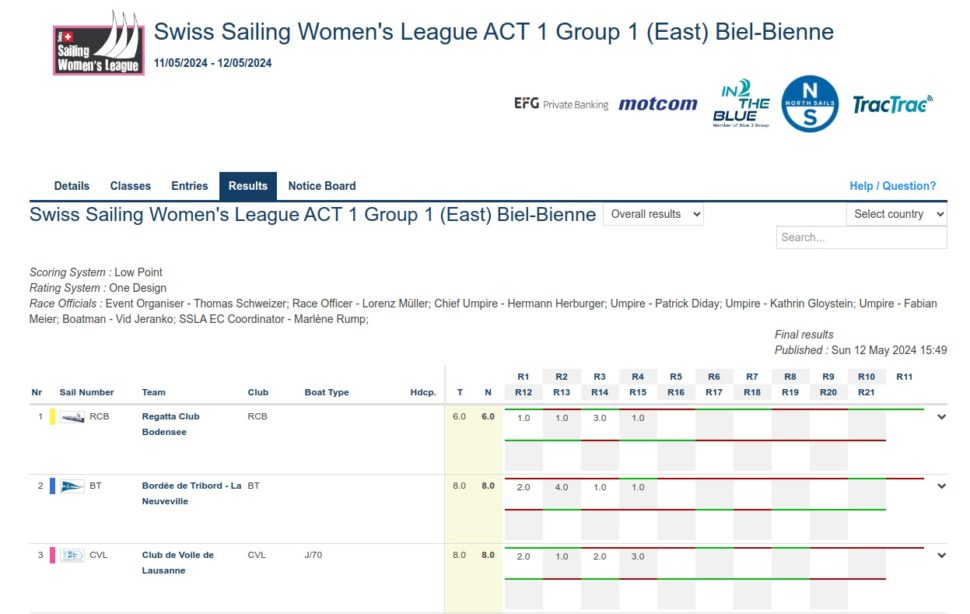Open the Notice Board tab

322,186
